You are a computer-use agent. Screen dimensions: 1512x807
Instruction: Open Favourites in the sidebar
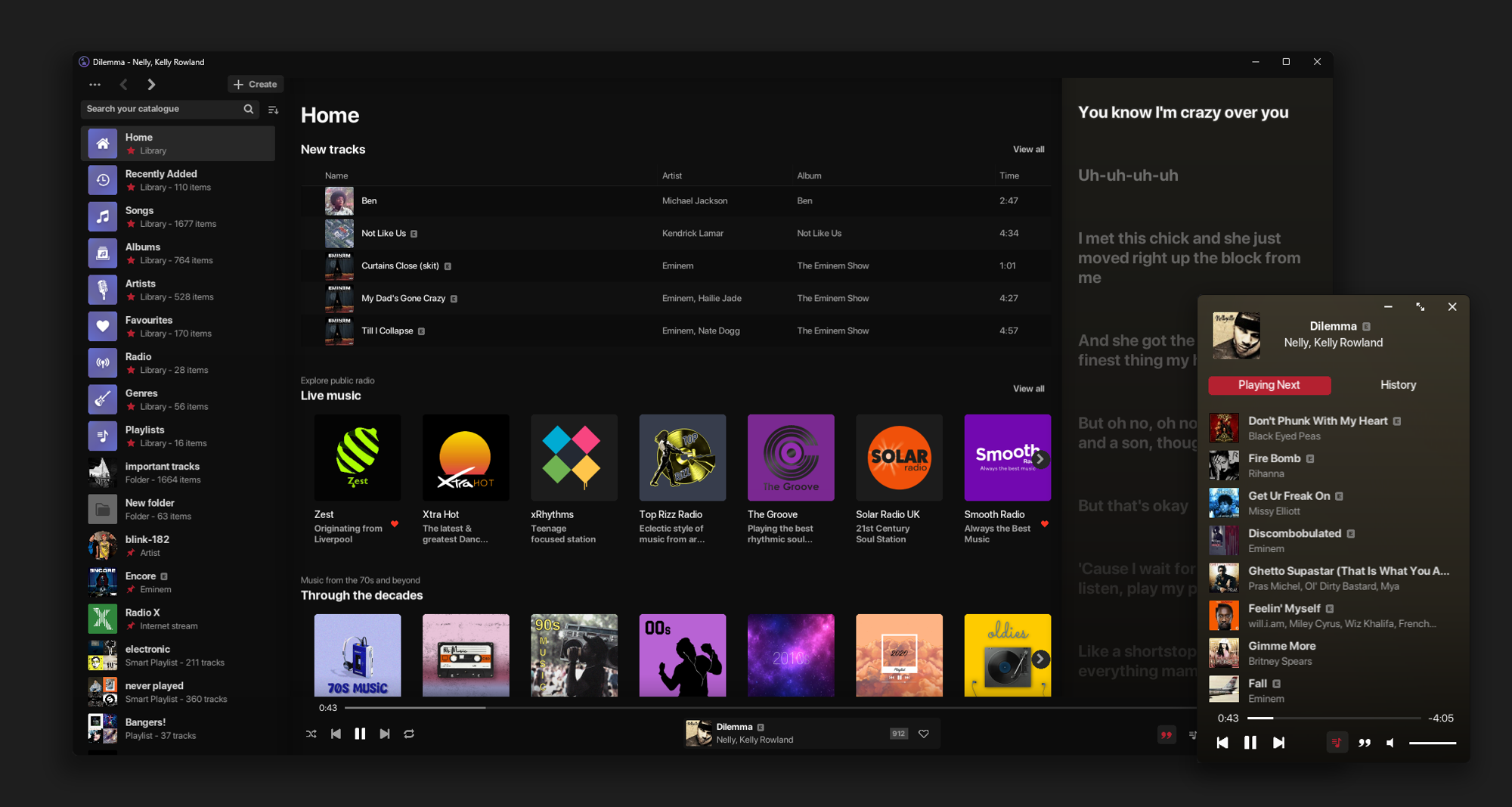point(178,327)
